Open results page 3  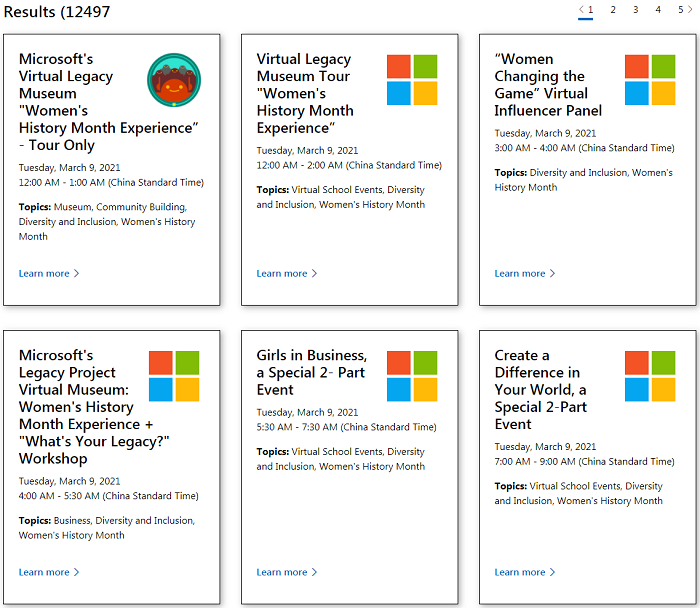point(635,10)
